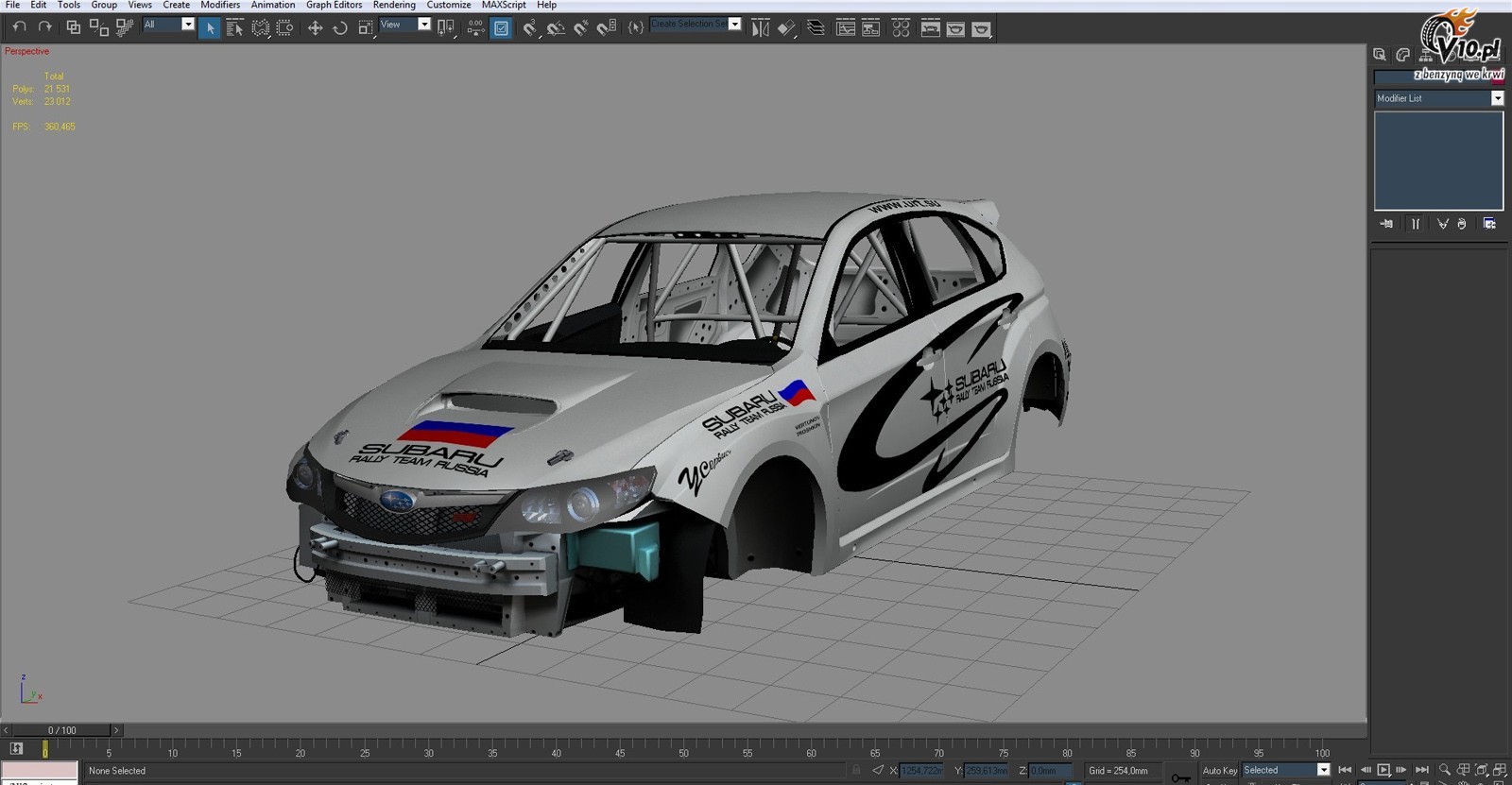Open Select by Name list icon
The height and width of the screenshot is (785, 1512).
click(x=234, y=28)
